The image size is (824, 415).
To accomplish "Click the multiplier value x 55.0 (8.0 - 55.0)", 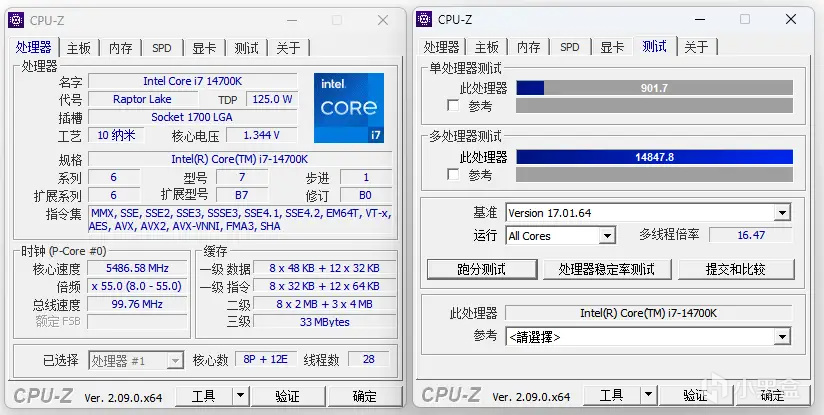I will 137,286.
